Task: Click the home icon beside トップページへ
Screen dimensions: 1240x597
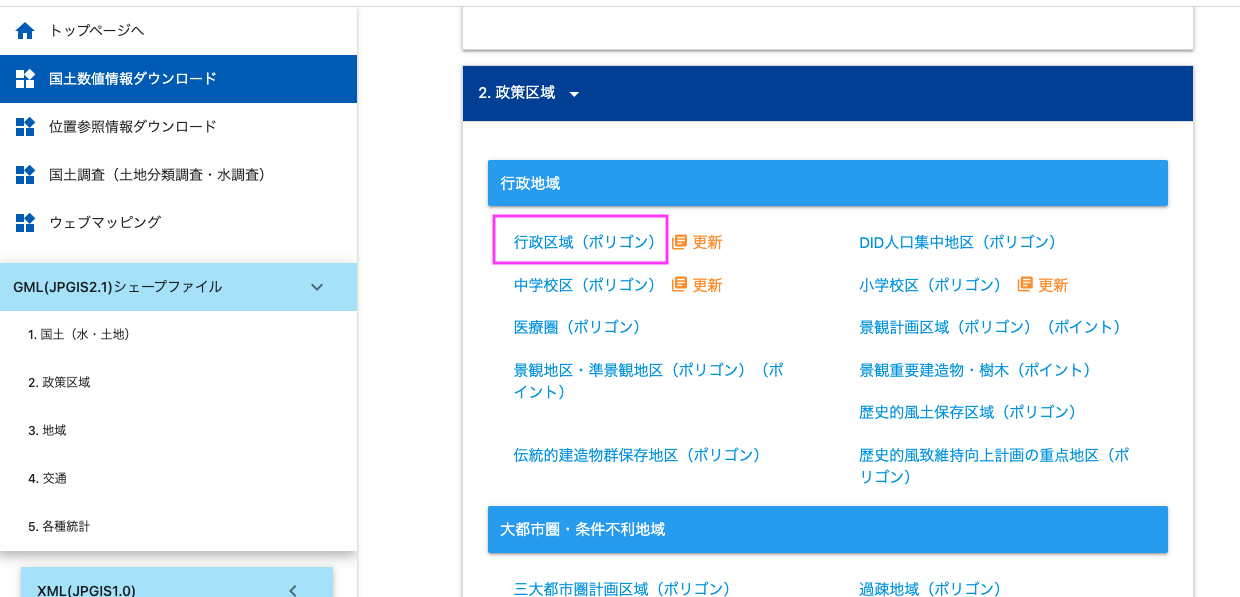Action: [25, 31]
